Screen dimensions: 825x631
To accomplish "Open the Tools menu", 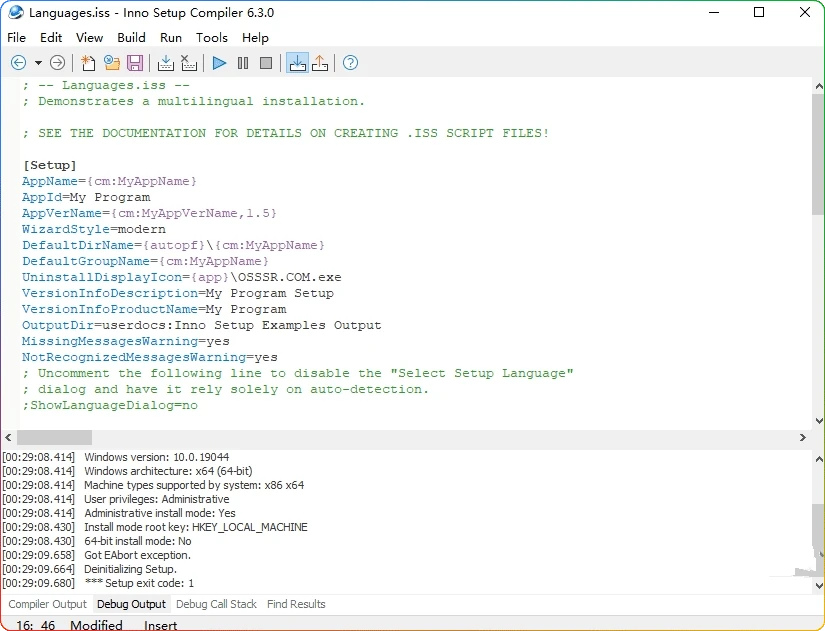I will tap(212, 38).
